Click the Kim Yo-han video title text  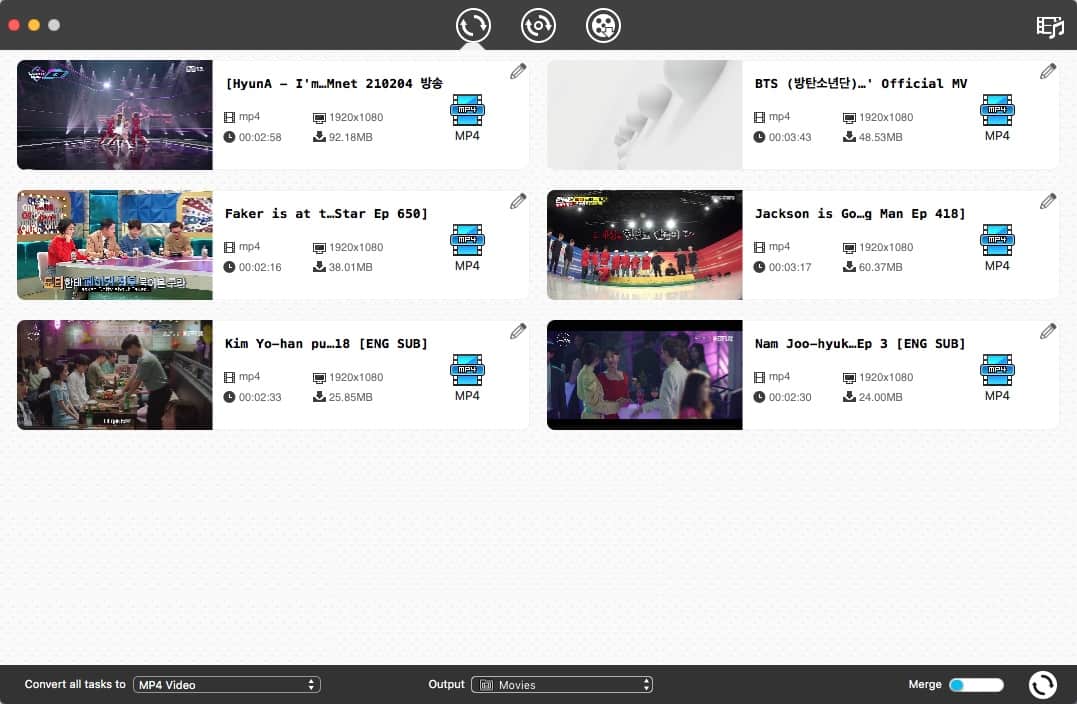pyautogui.click(x=326, y=344)
